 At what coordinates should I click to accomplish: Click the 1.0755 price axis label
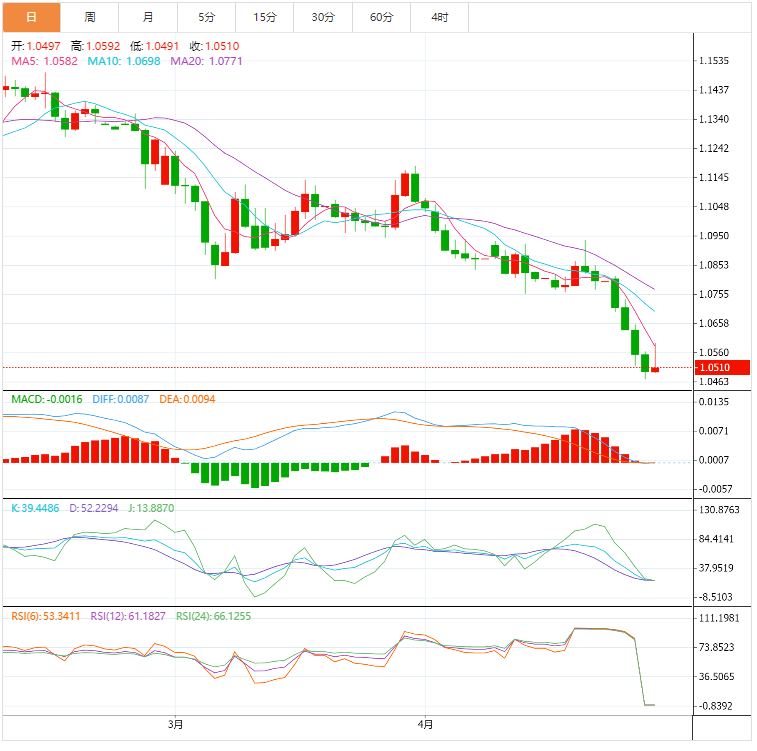click(714, 294)
